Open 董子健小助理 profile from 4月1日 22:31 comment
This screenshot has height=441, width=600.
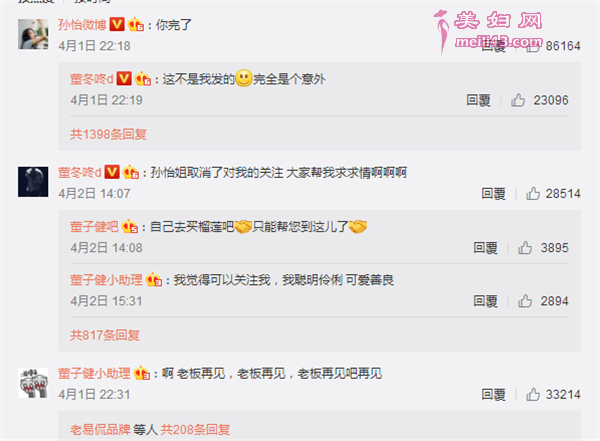point(94,373)
